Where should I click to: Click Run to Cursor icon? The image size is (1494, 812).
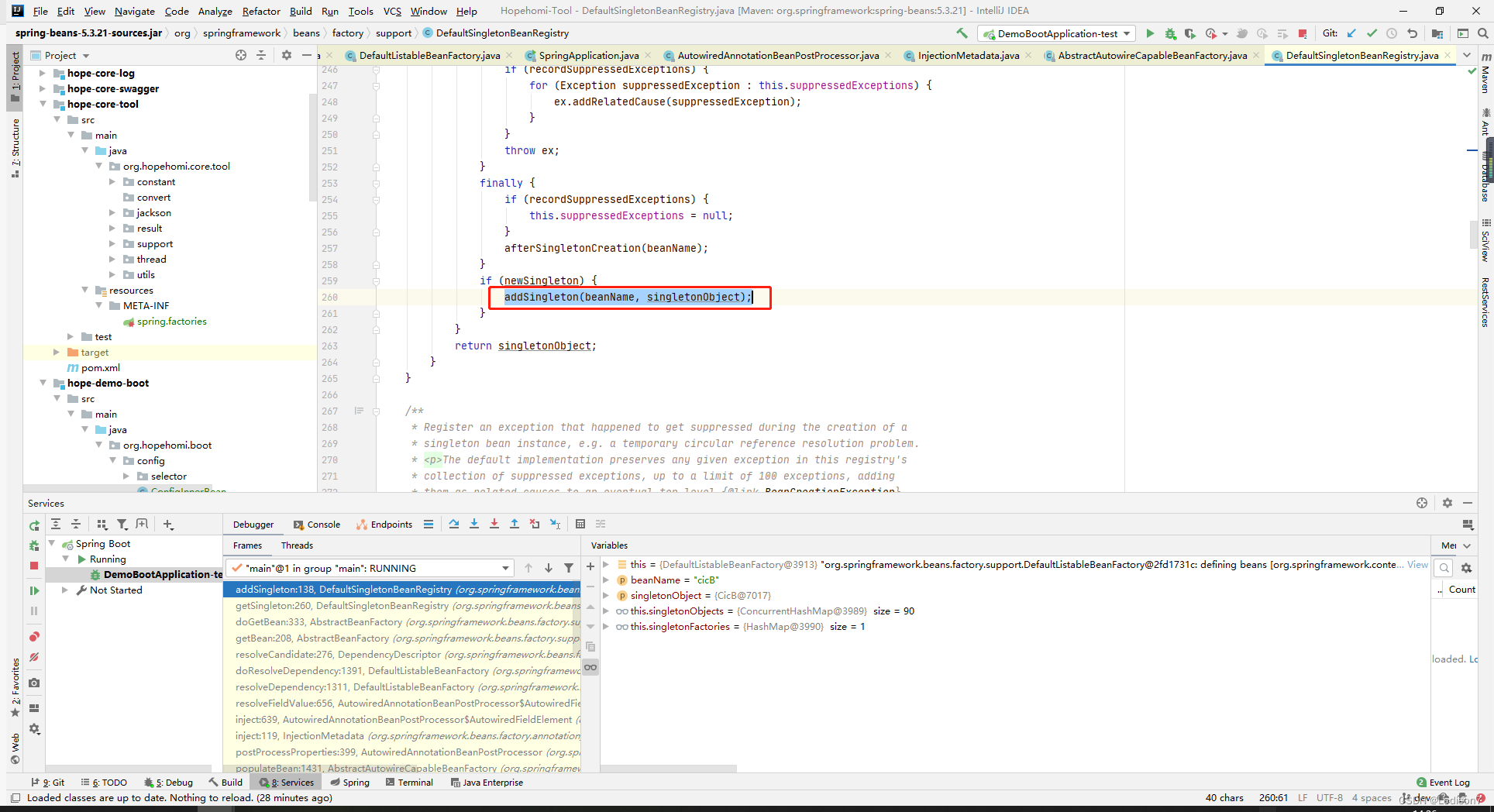pyautogui.click(x=555, y=525)
